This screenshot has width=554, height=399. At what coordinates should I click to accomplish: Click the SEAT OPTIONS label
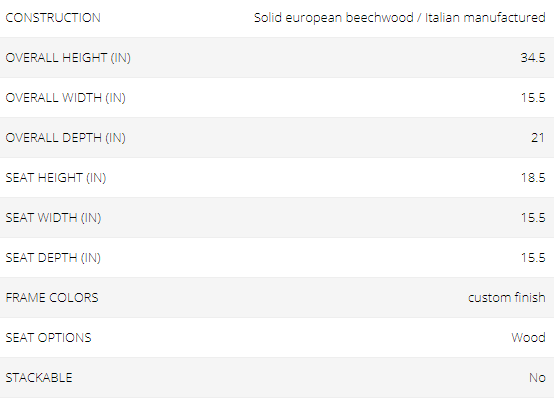pos(48,338)
